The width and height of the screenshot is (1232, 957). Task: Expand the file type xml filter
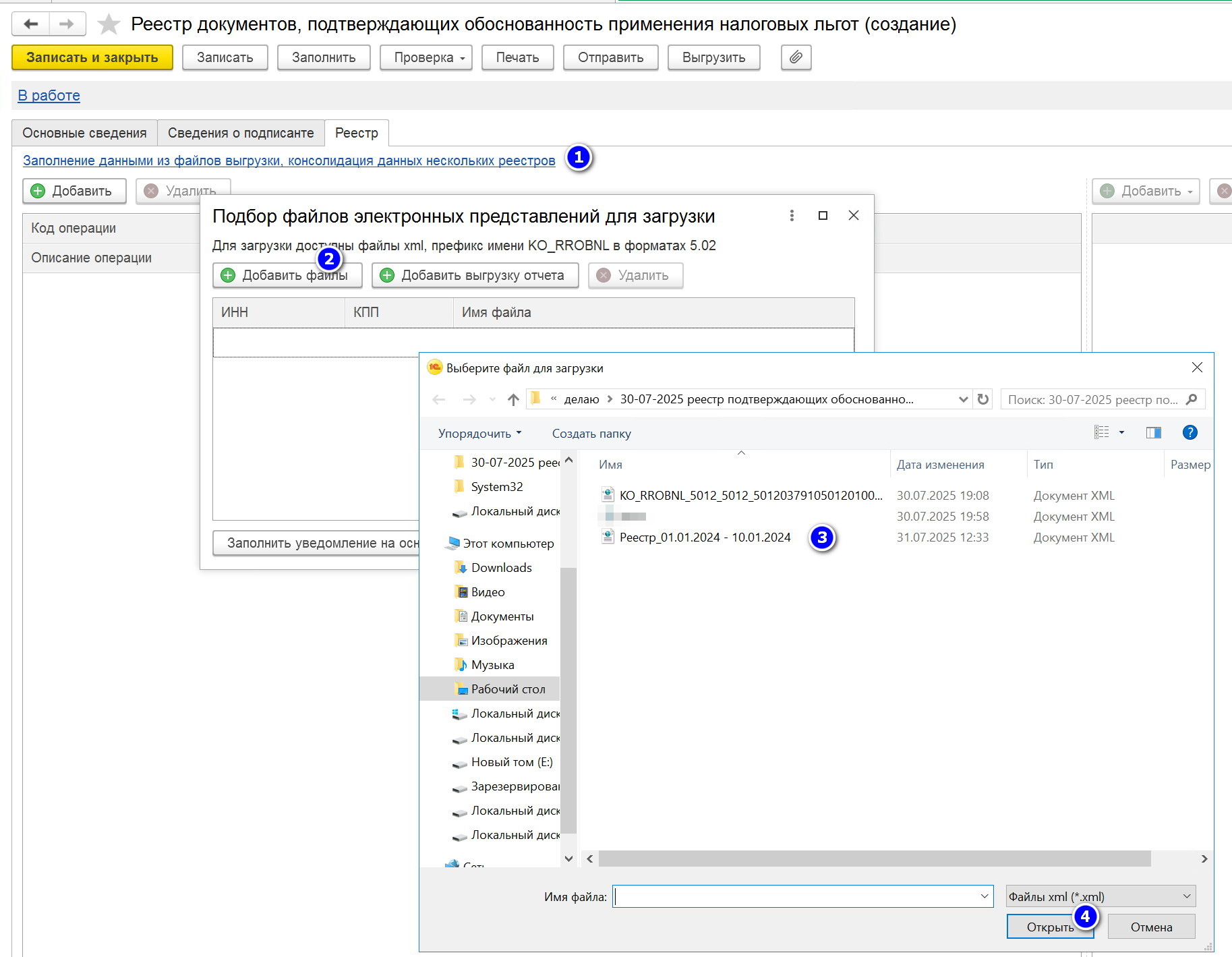click(1101, 896)
